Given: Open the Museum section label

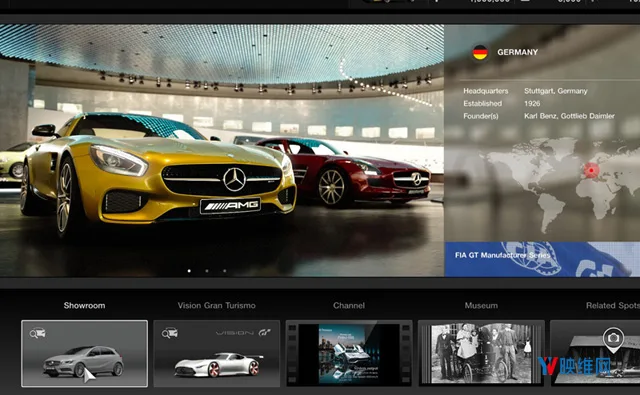Looking at the screenshot, I should coord(481,306).
